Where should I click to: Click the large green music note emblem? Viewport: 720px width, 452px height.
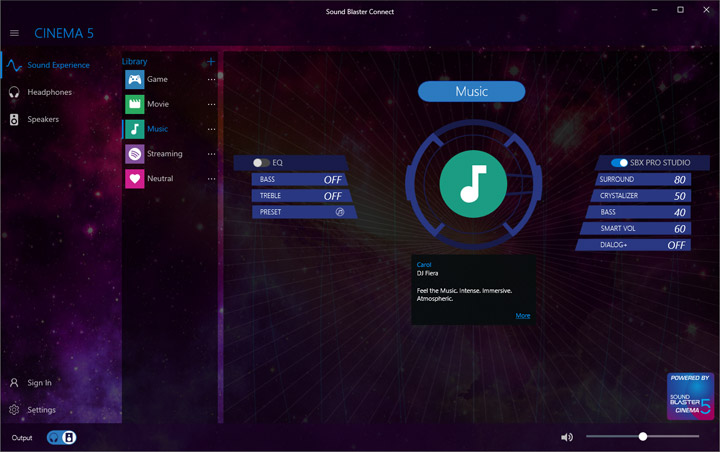click(x=473, y=184)
